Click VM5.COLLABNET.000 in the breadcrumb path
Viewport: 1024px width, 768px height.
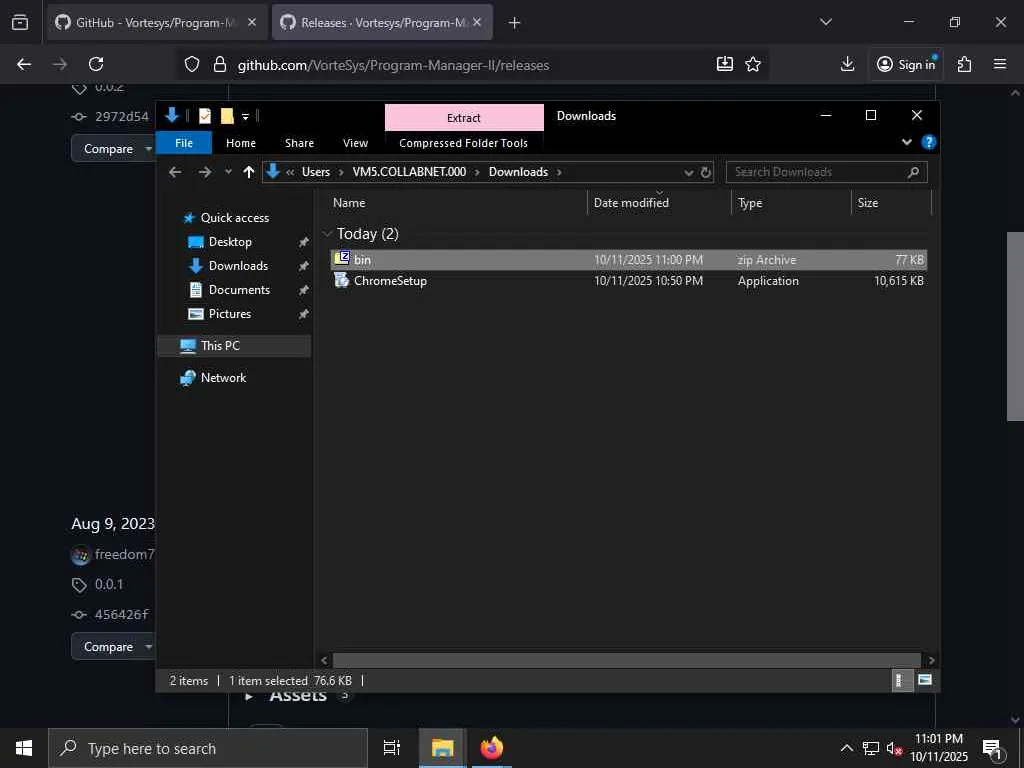(409, 172)
